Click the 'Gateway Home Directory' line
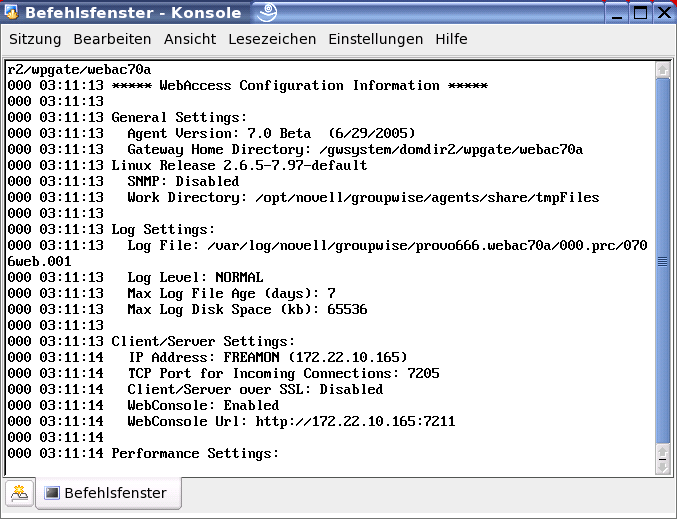The height and width of the screenshot is (519, 677). pyautogui.click(x=355, y=149)
